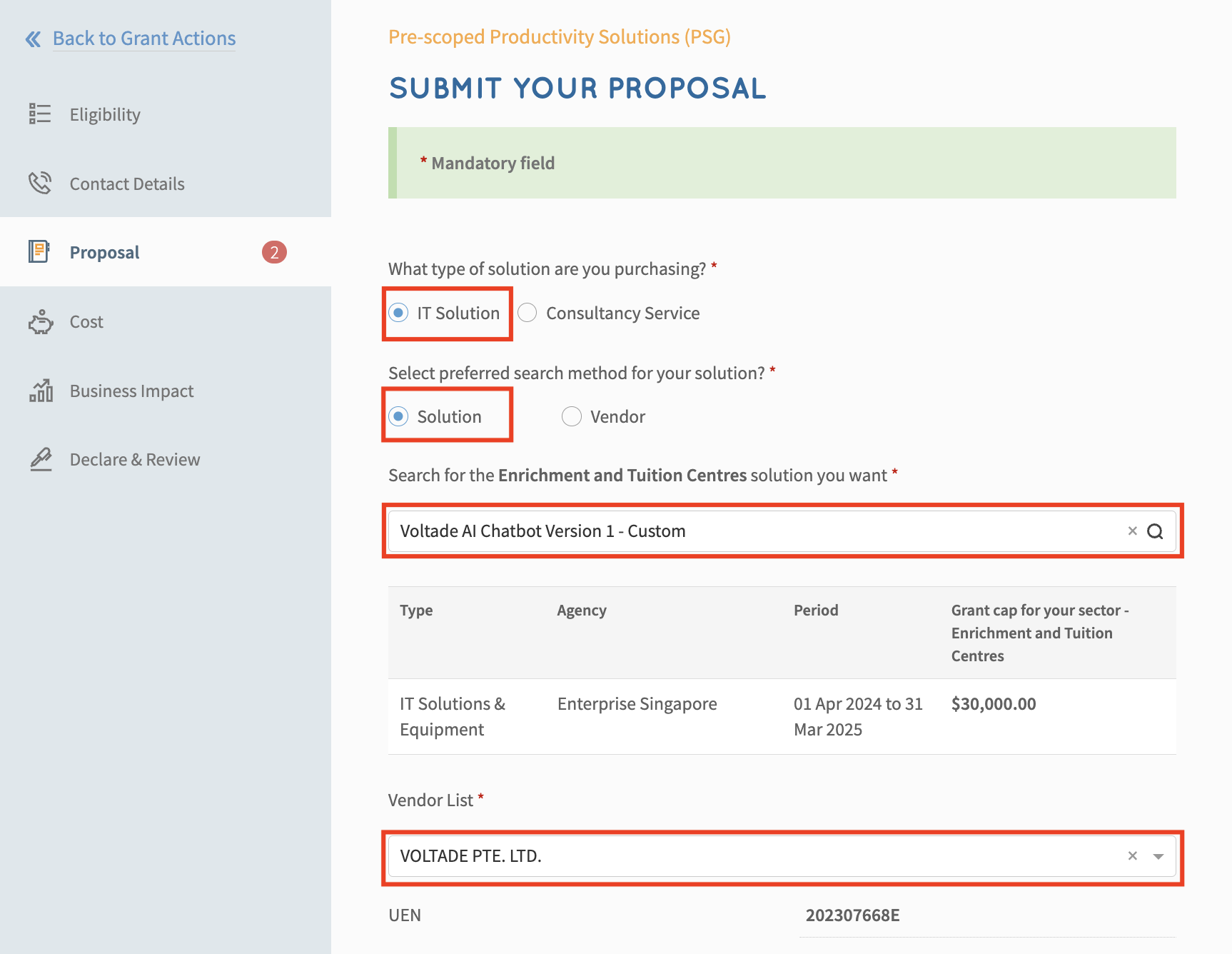
Task: Clear the Voltade AI Chatbot search text
Action: point(1132,531)
